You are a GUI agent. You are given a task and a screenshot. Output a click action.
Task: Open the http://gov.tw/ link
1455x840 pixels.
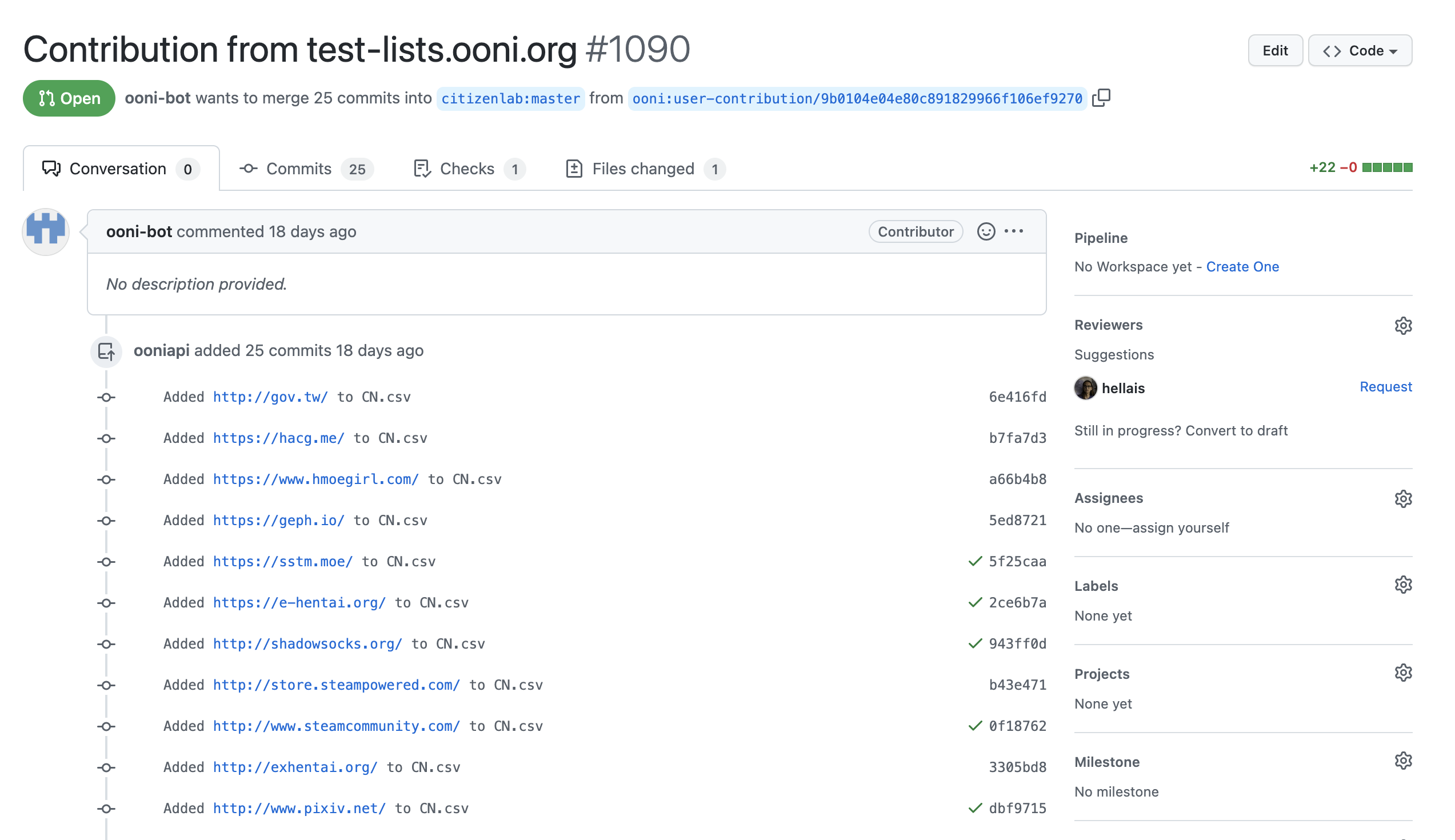click(270, 397)
